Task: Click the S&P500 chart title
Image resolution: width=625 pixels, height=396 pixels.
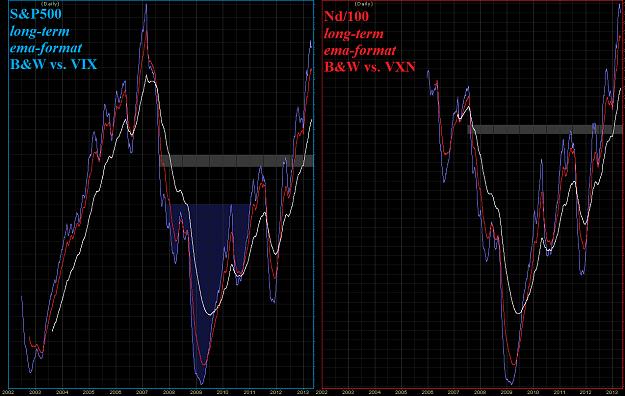Action: click(x=36, y=14)
